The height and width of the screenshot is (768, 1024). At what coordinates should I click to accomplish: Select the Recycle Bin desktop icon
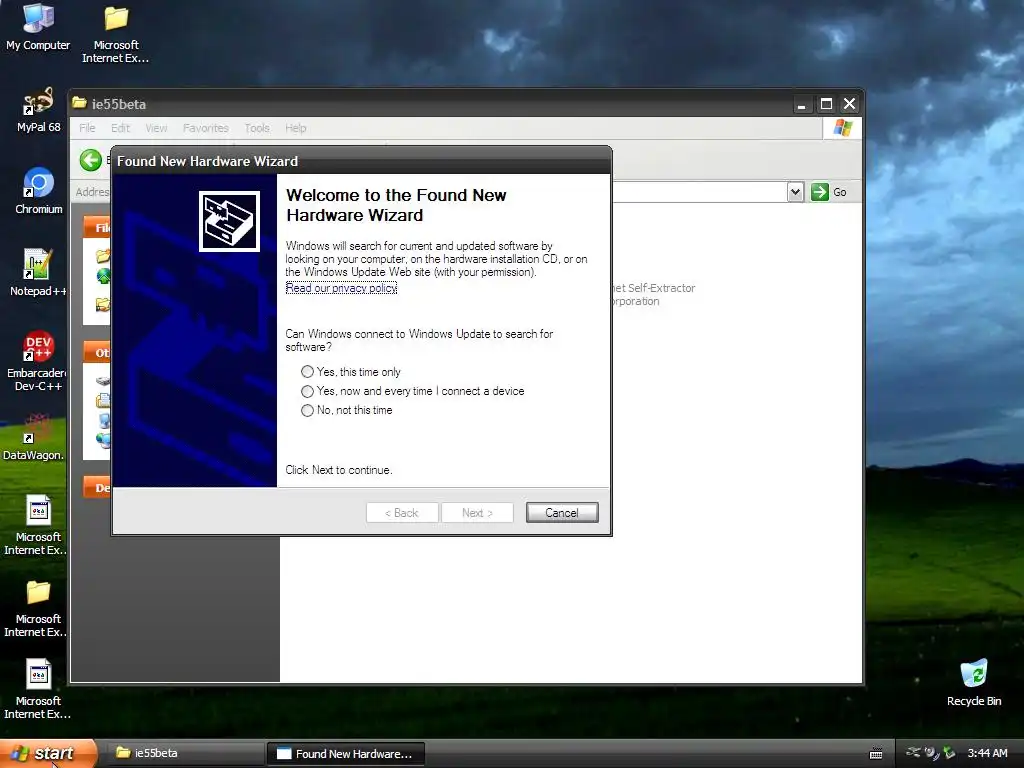[974, 683]
